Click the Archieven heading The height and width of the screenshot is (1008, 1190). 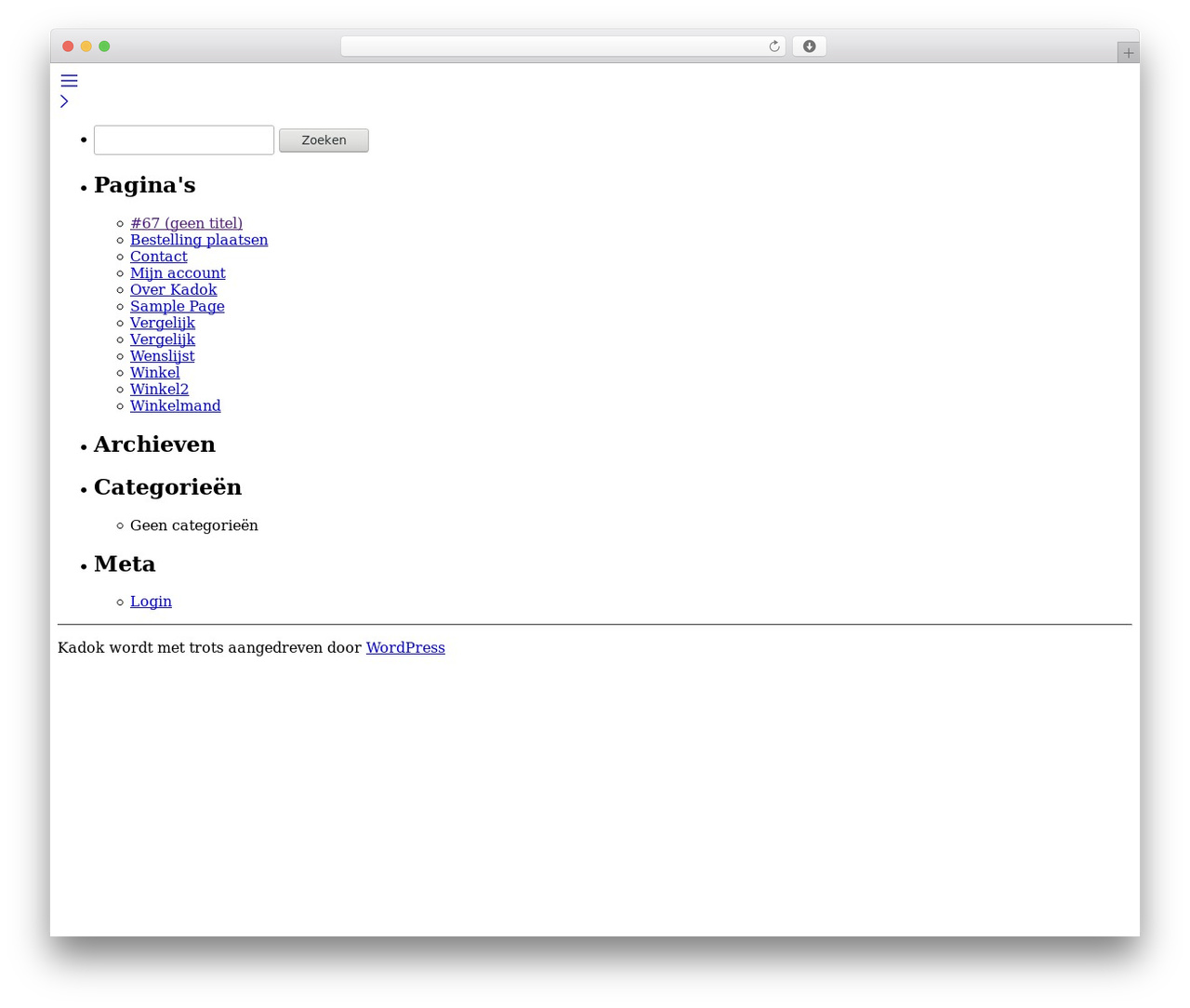(x=154, y=444)
